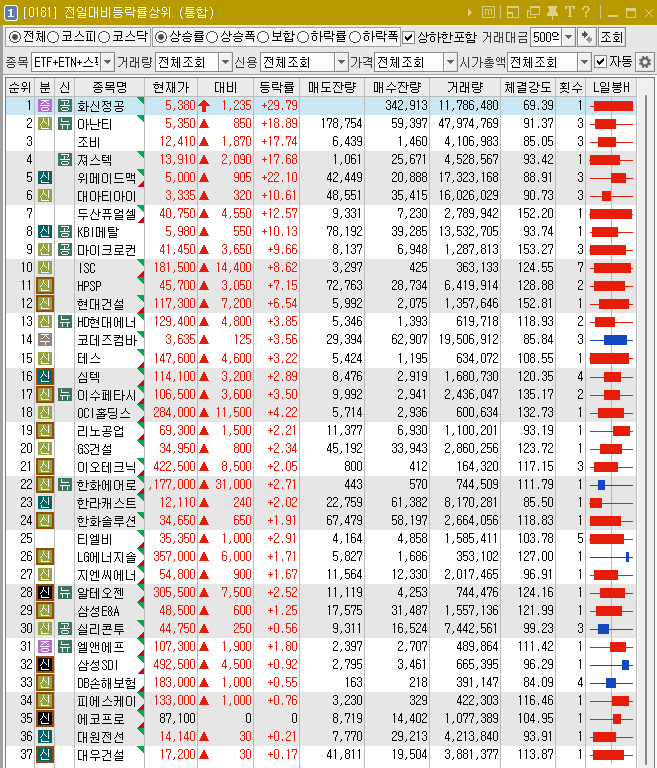Open the 시가총액 전체조회 dropdown

pos(584,62)
